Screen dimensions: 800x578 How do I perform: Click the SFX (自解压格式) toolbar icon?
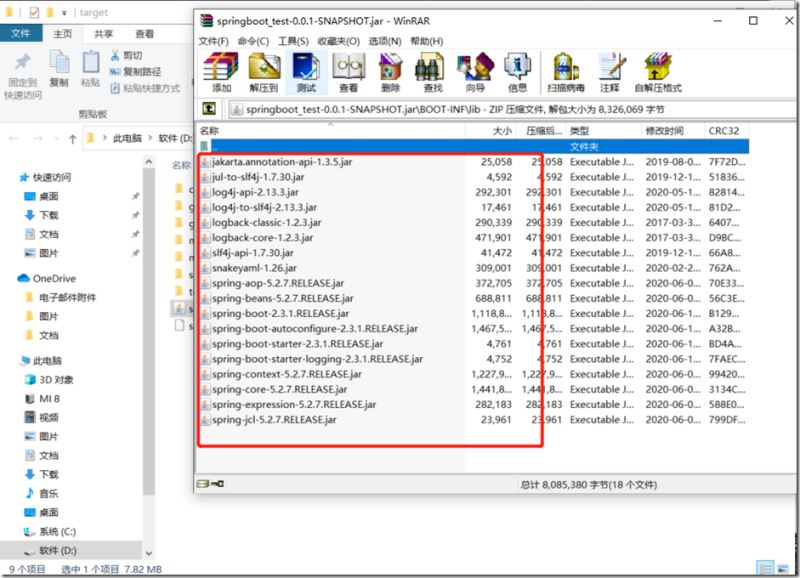tap(658, 72)
